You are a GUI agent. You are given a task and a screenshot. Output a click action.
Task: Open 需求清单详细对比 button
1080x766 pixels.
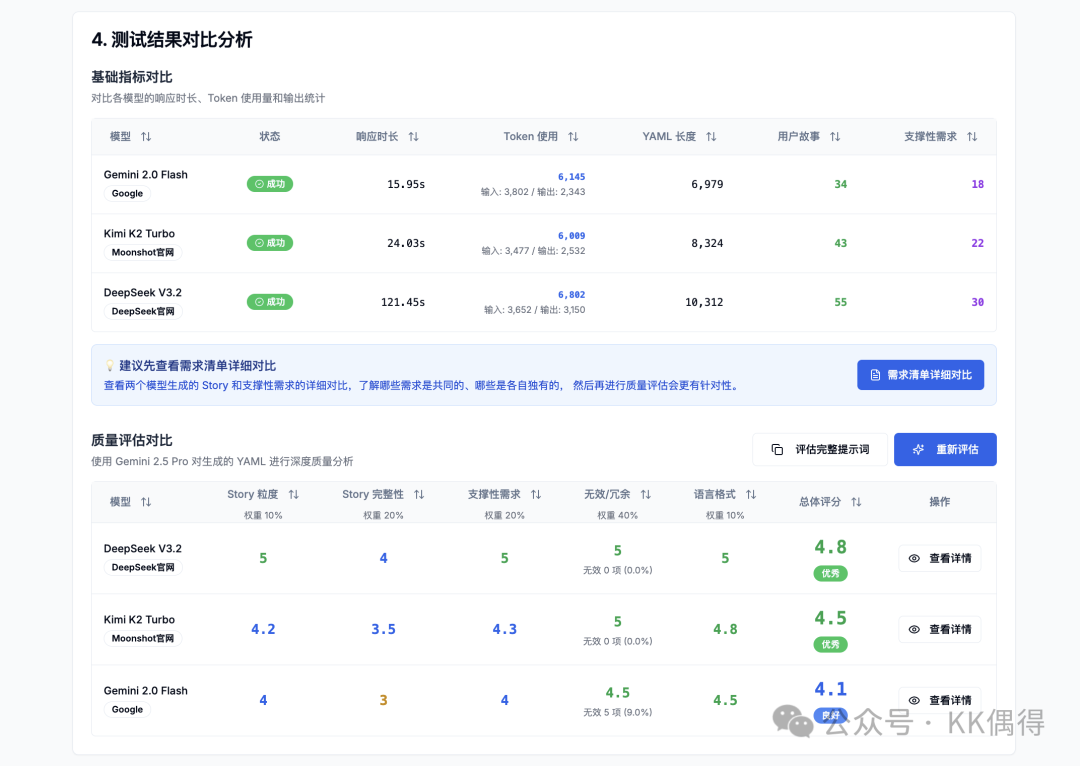(920, 375)
